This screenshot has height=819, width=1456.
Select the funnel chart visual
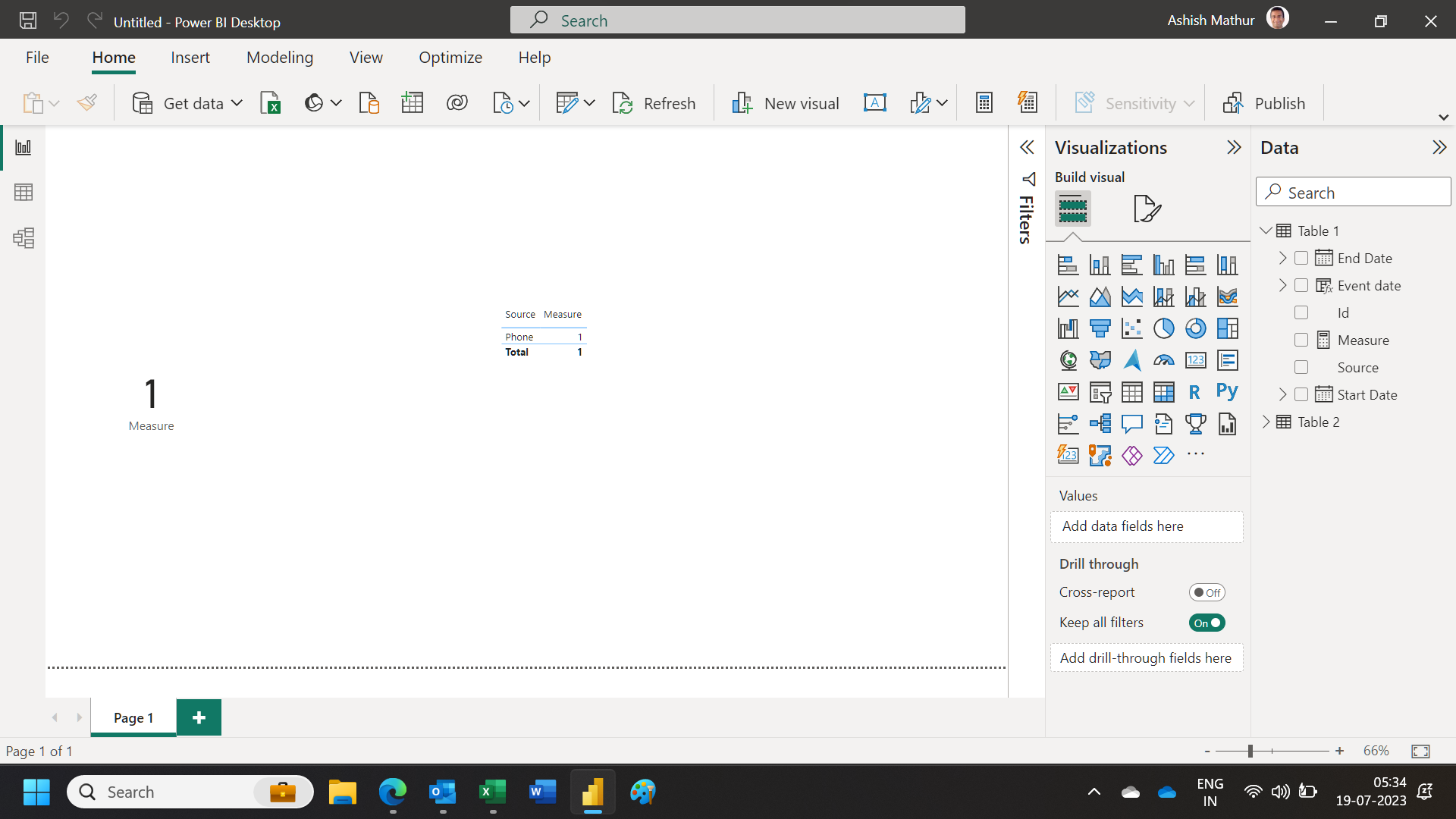click(1100, 328)
